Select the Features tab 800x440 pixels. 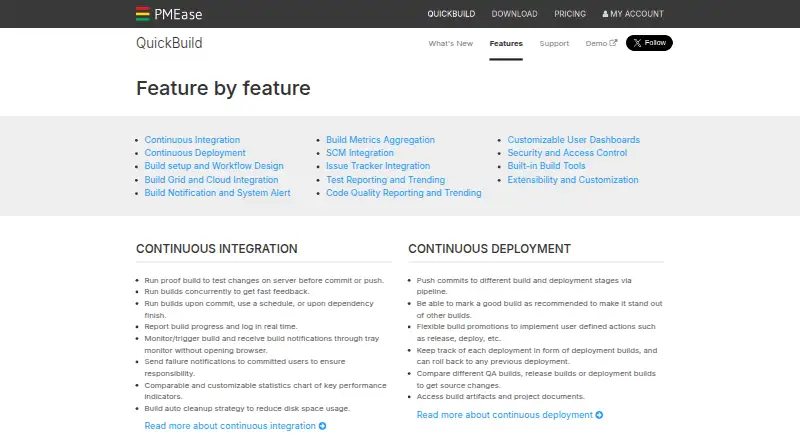click(506, 43)
